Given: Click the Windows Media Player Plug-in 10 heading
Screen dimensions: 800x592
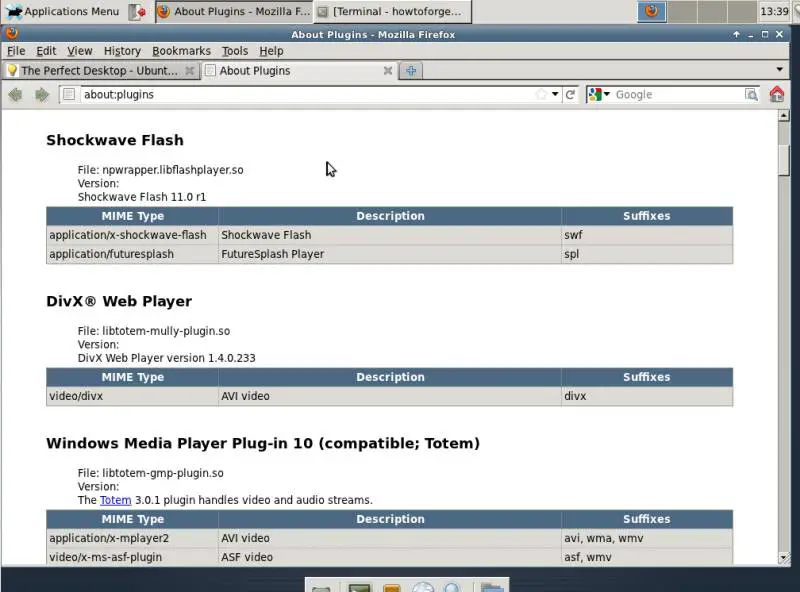Looking at the screenshot, I should 263,443.
